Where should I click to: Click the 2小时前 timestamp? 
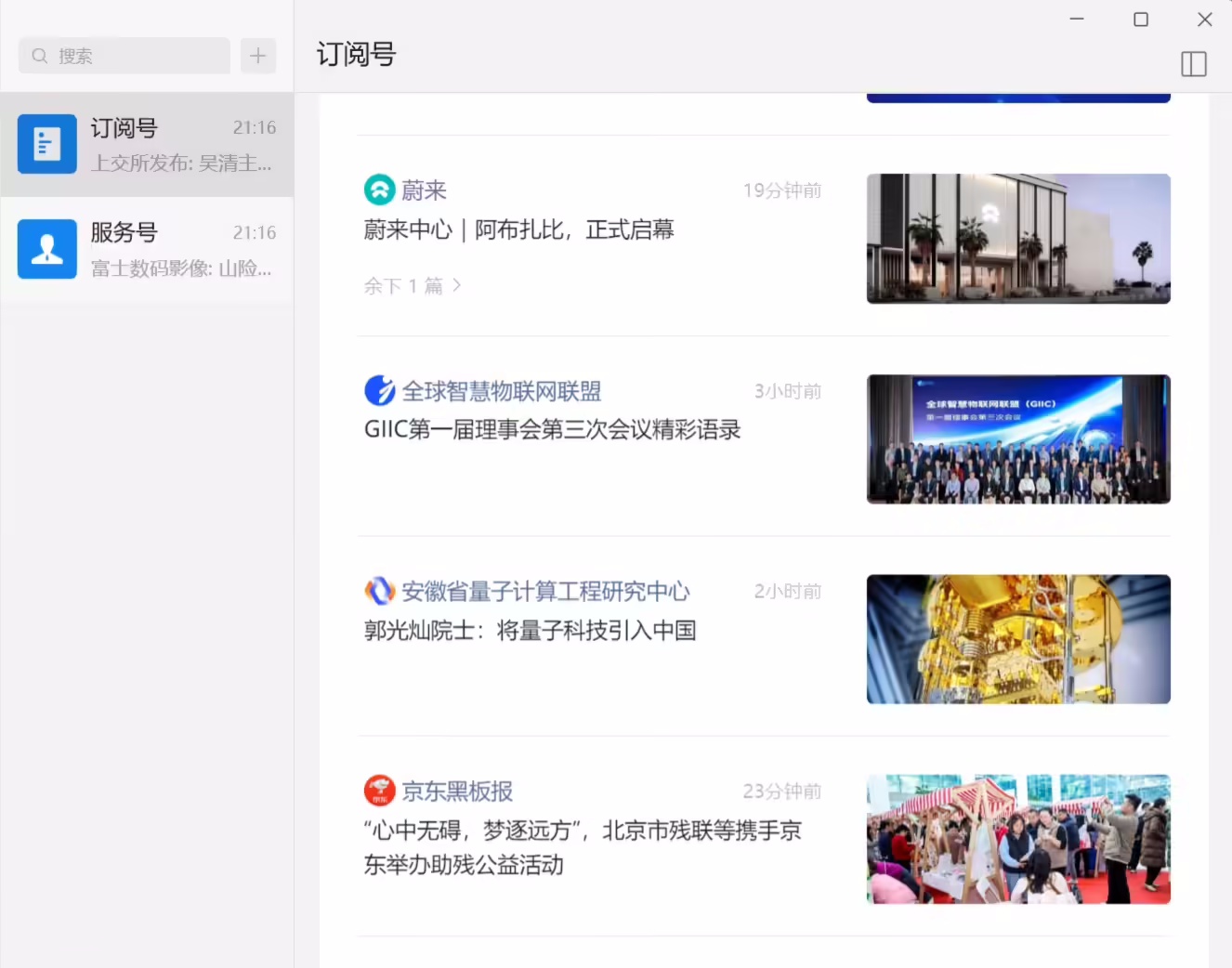pyautogui.click(x=788, y=591)
